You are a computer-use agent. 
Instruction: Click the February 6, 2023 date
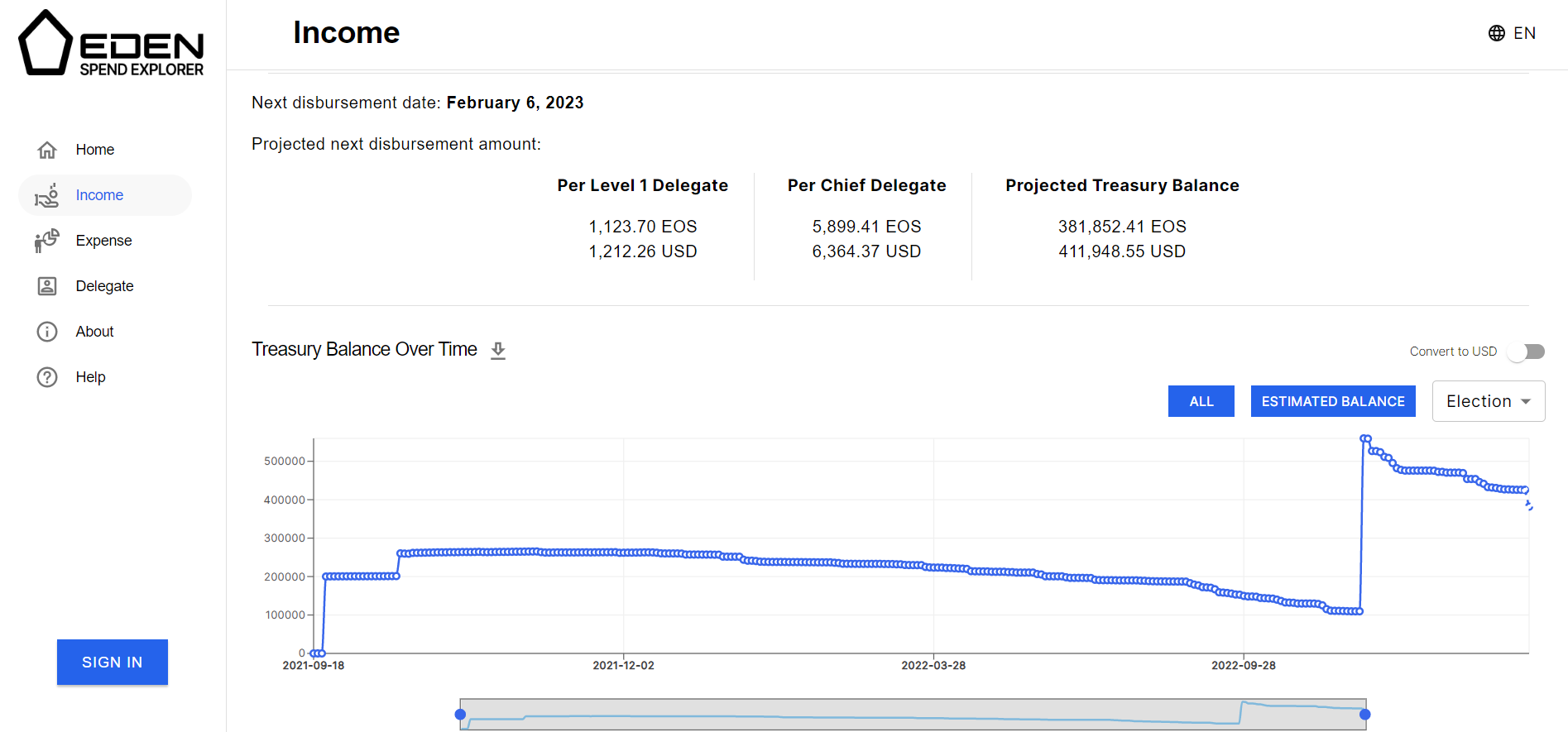click(x=515, y=103)
